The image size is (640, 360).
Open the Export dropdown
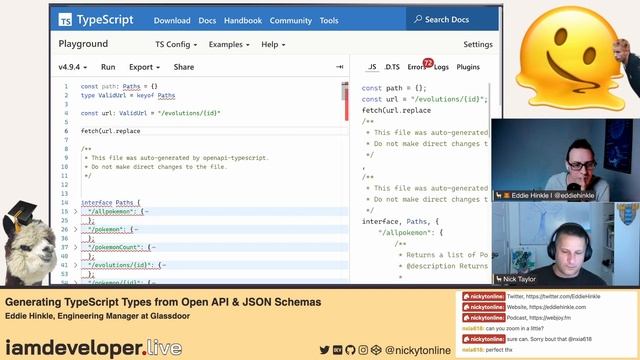coord(144,67)
